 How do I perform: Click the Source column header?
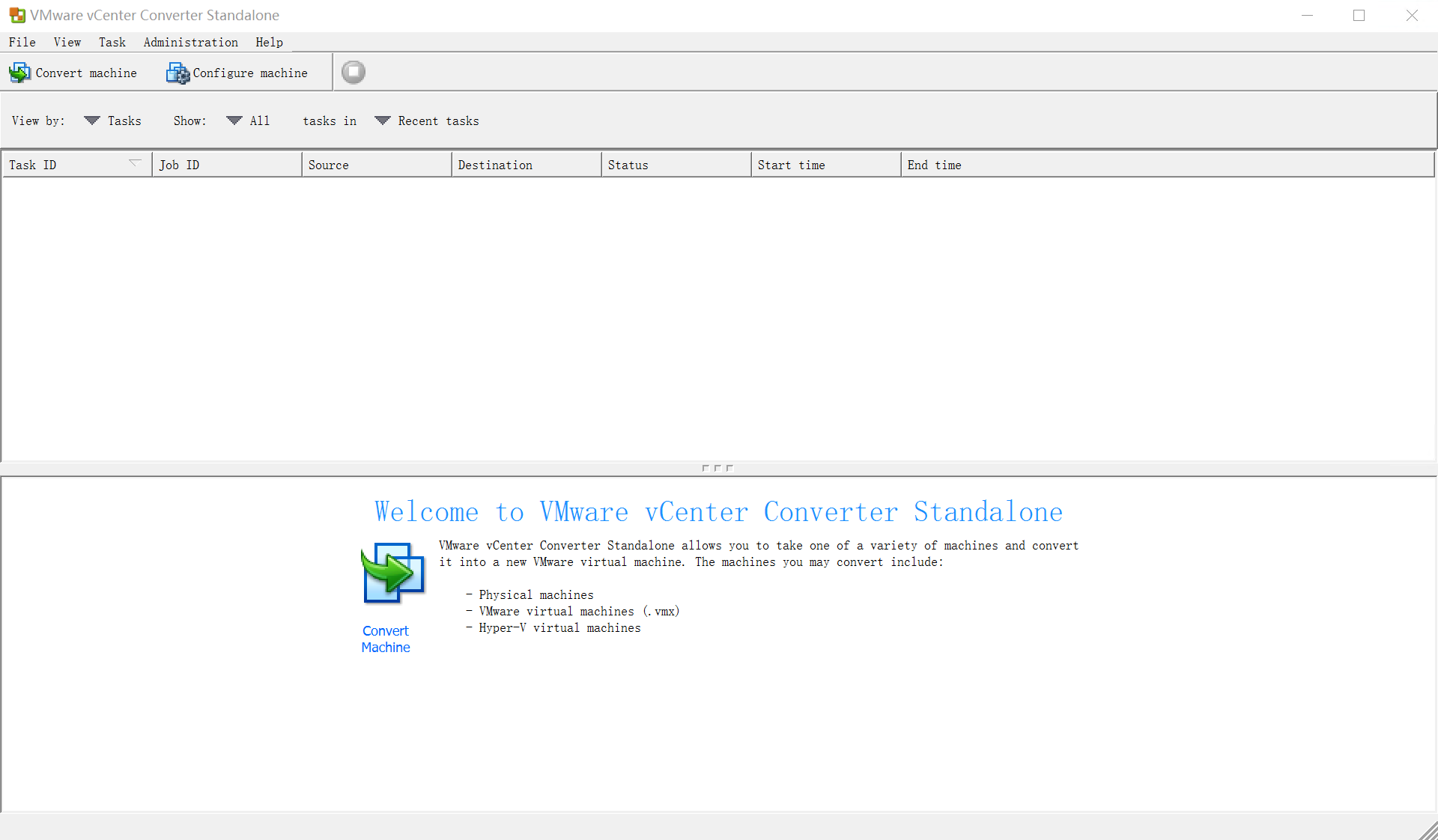point(374,165)
